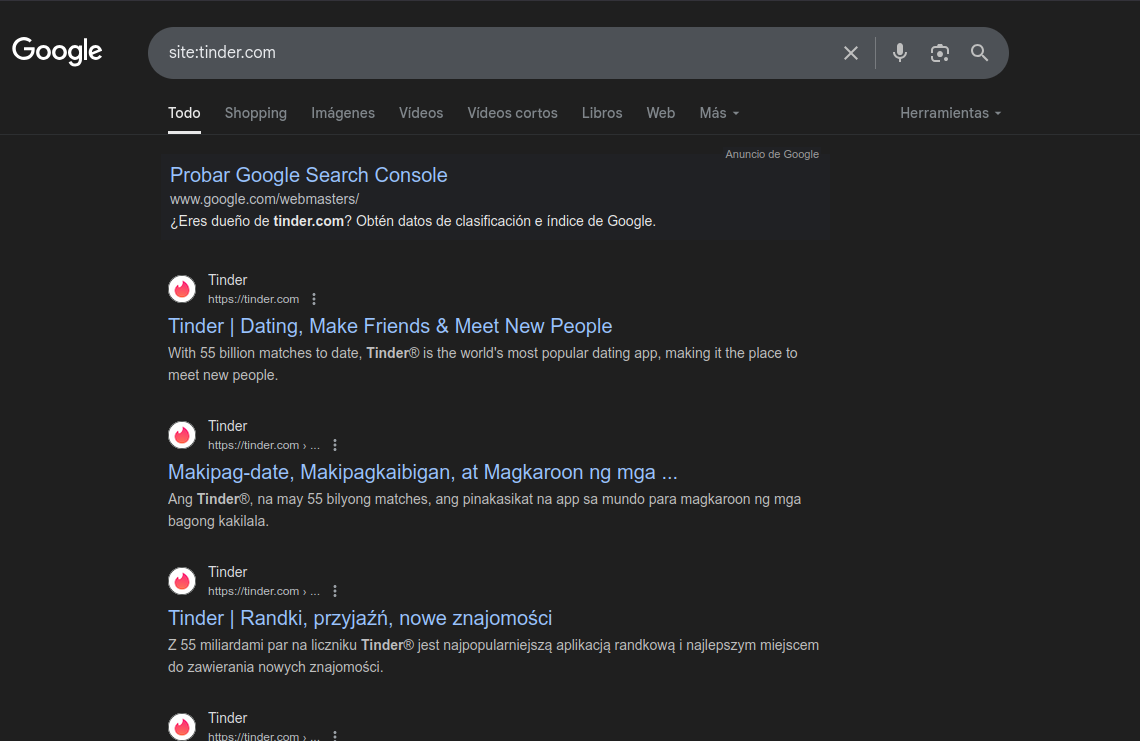Open the Vídeos cortos tab
Screen dimensions: 1140x741
click(x=513, y=113)
